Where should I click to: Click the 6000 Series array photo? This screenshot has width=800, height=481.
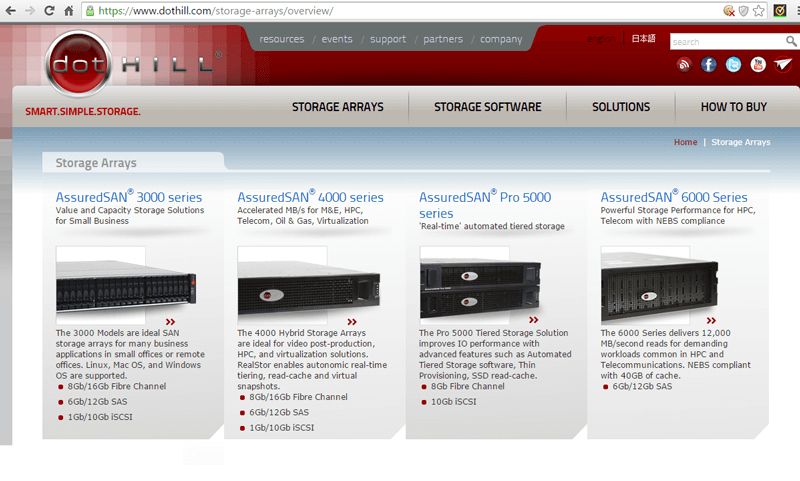[659, 286]
